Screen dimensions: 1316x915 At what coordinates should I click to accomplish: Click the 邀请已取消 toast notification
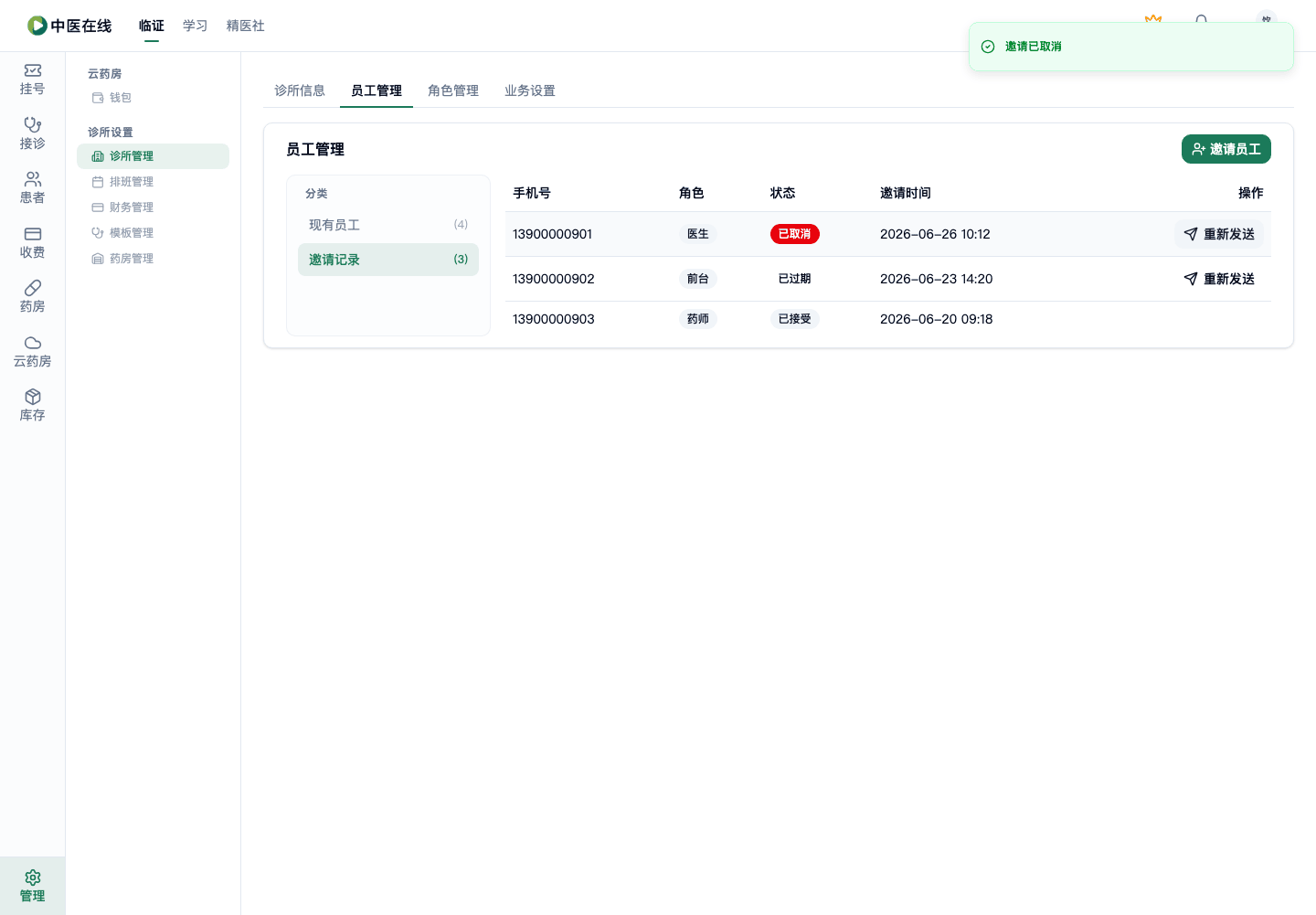click(x=1131, y=47)
